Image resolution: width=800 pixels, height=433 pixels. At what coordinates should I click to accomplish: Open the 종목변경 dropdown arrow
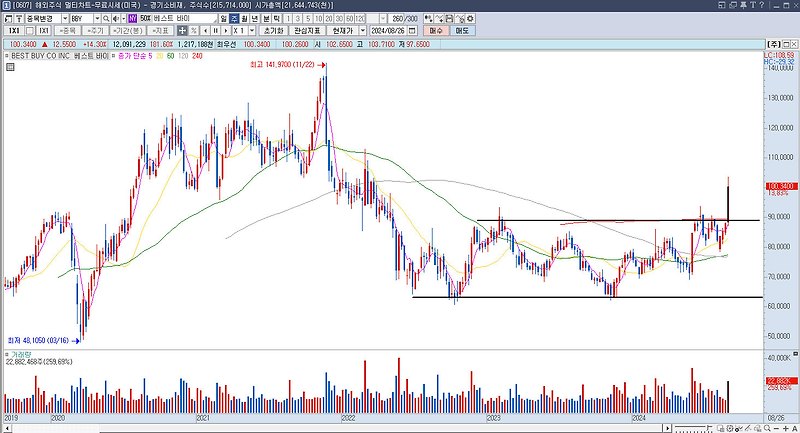point(65,18)
